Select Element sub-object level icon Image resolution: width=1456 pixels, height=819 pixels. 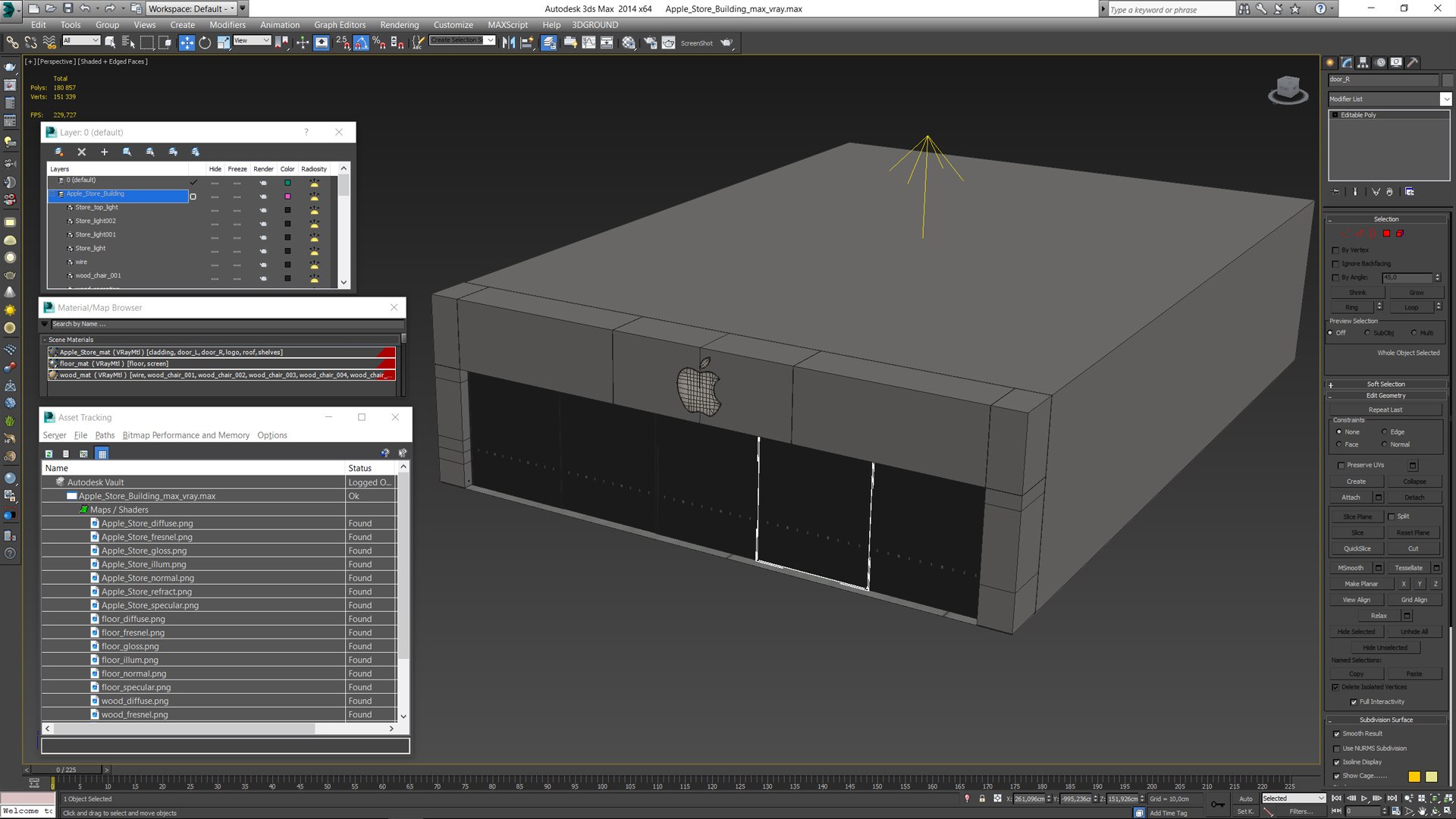point(1400,234)
